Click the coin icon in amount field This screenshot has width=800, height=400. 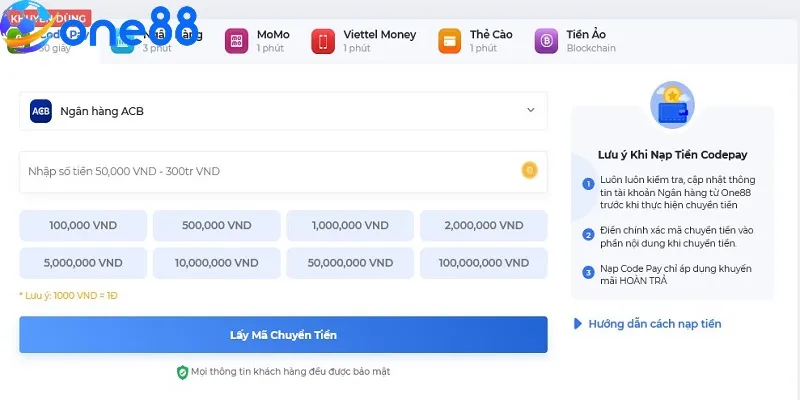pos(529,171)
